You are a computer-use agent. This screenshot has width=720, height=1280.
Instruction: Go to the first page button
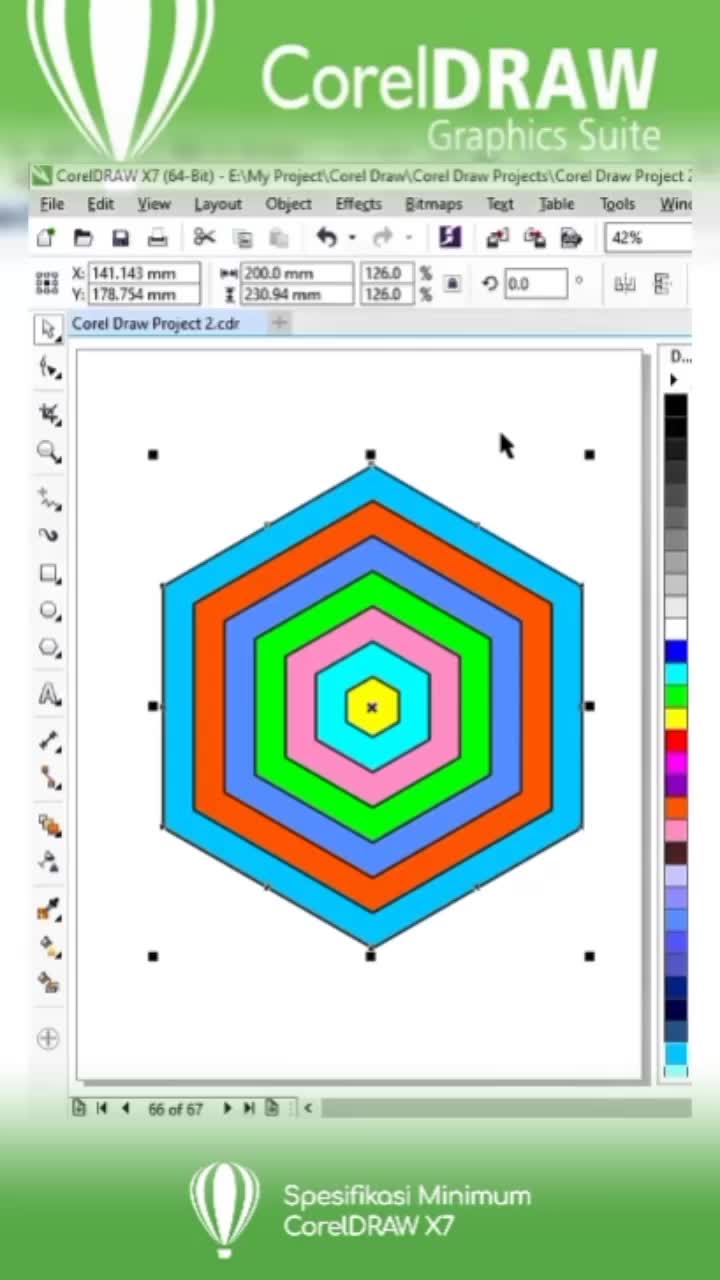click(102, 1108)
